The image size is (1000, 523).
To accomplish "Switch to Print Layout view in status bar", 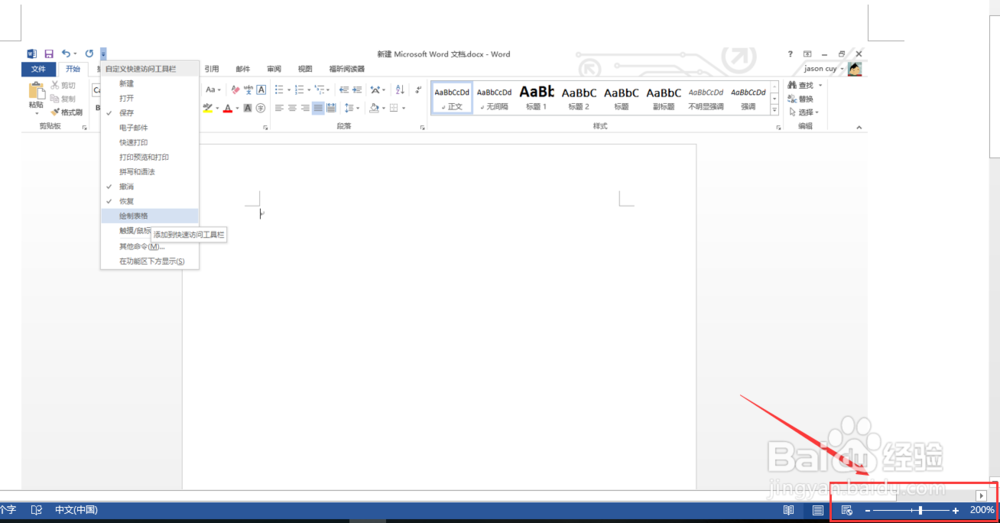I will pyautogui.click(x=818, y=510).
